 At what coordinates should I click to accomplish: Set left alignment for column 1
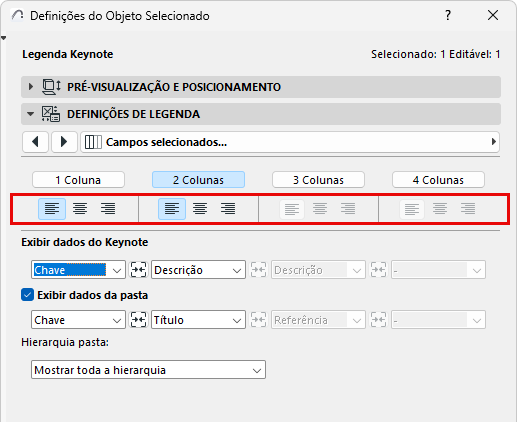52,209
